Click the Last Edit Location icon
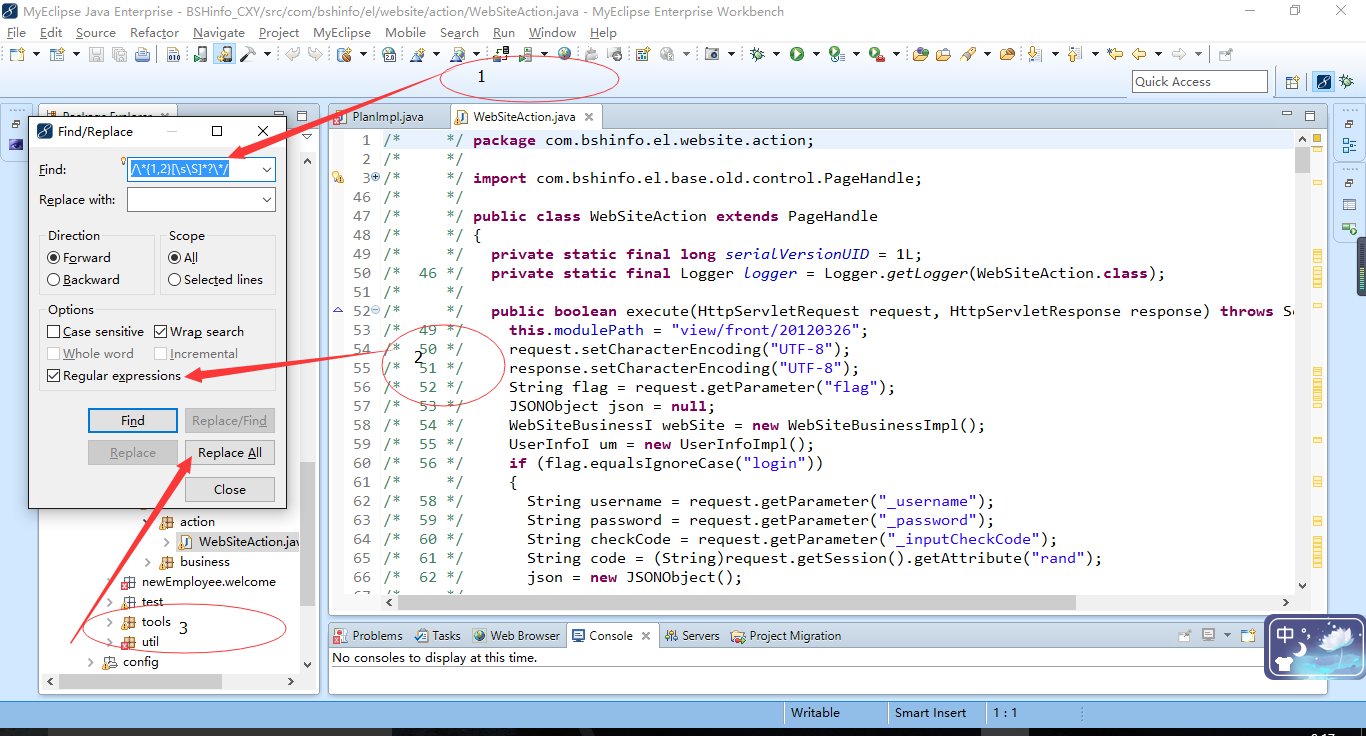The image size is (1366, 736). (x=1114, y=54)
